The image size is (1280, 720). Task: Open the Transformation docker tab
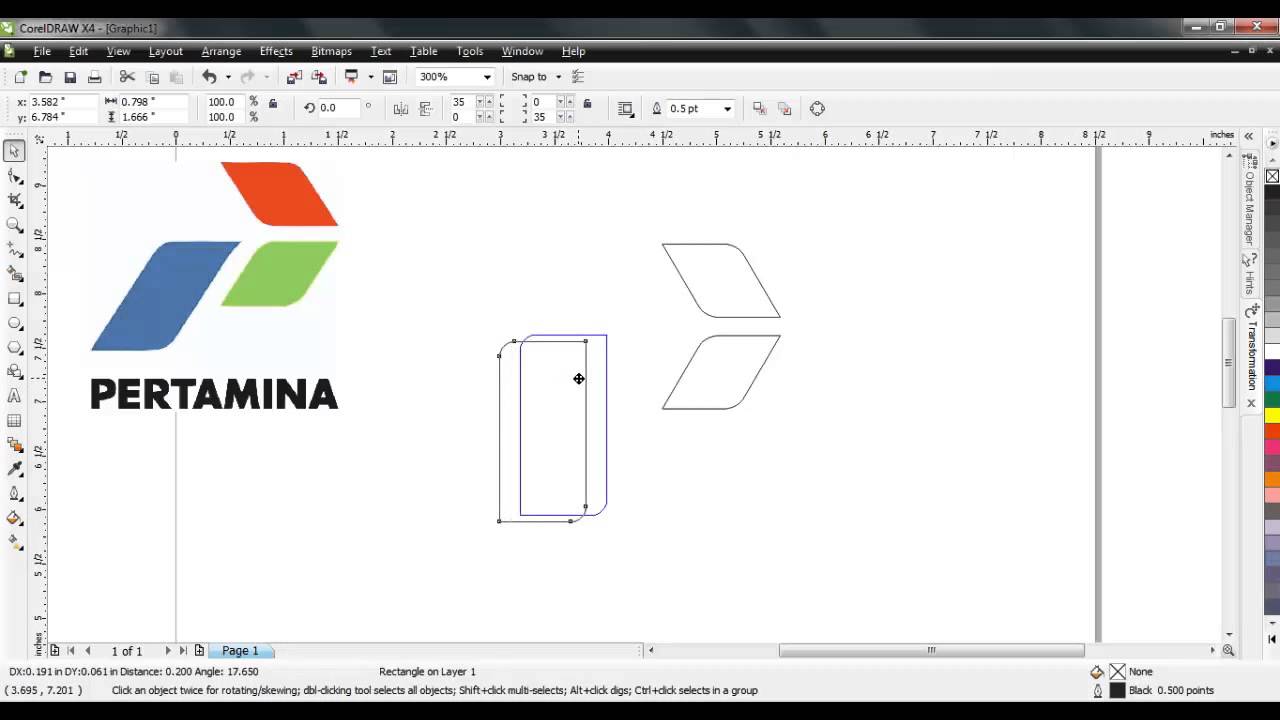[1250, 348]
